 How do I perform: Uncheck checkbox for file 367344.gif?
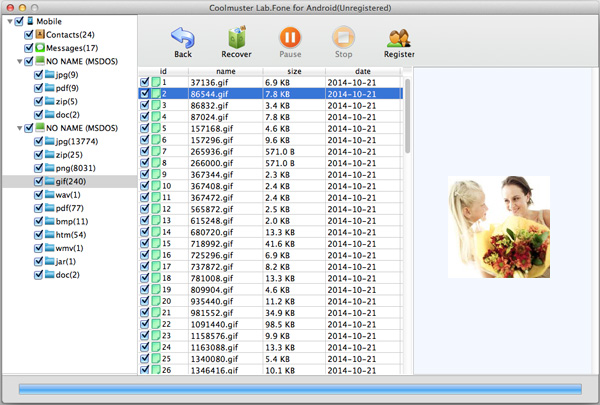[x=144, y=174]
